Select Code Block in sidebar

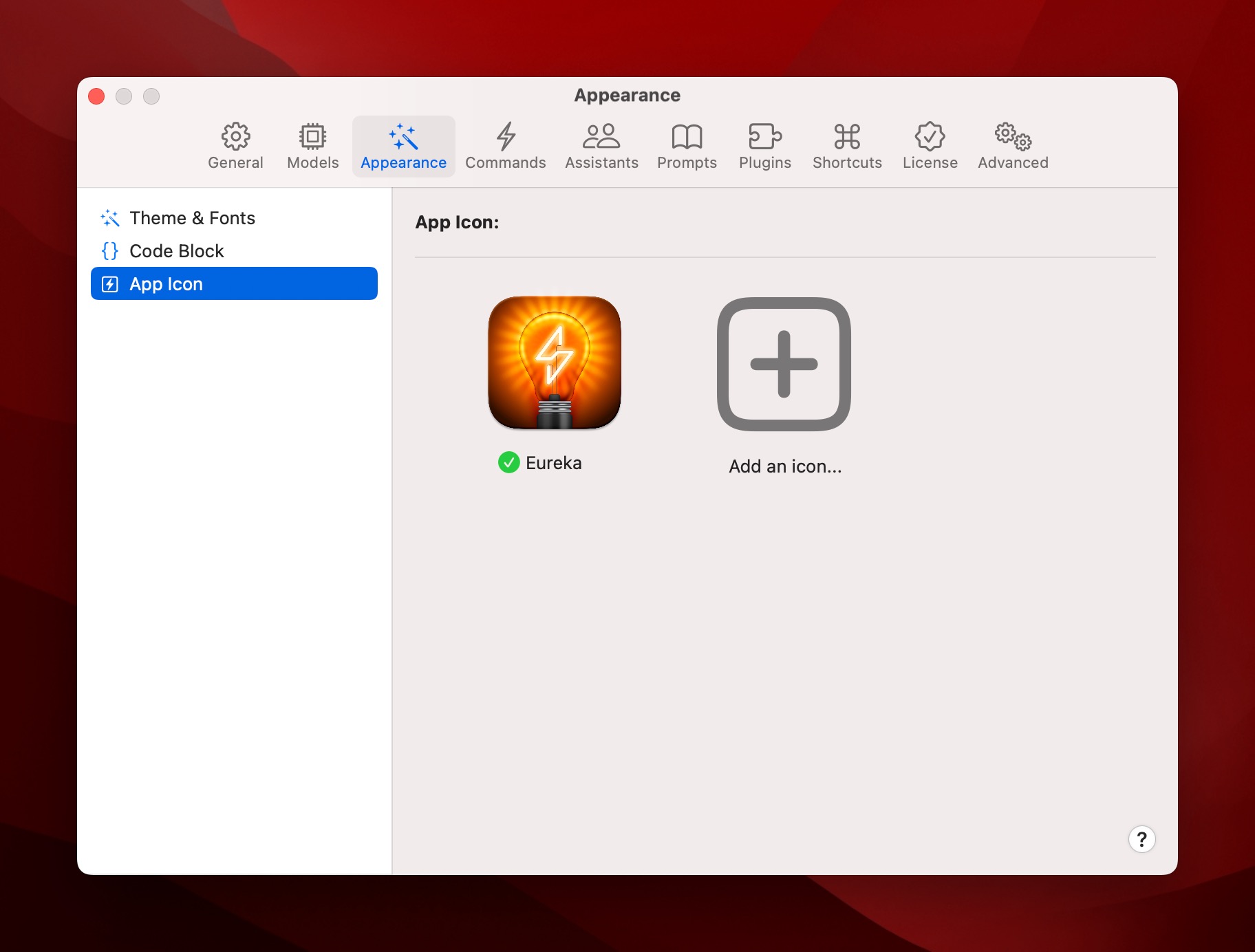pos(177,251)
